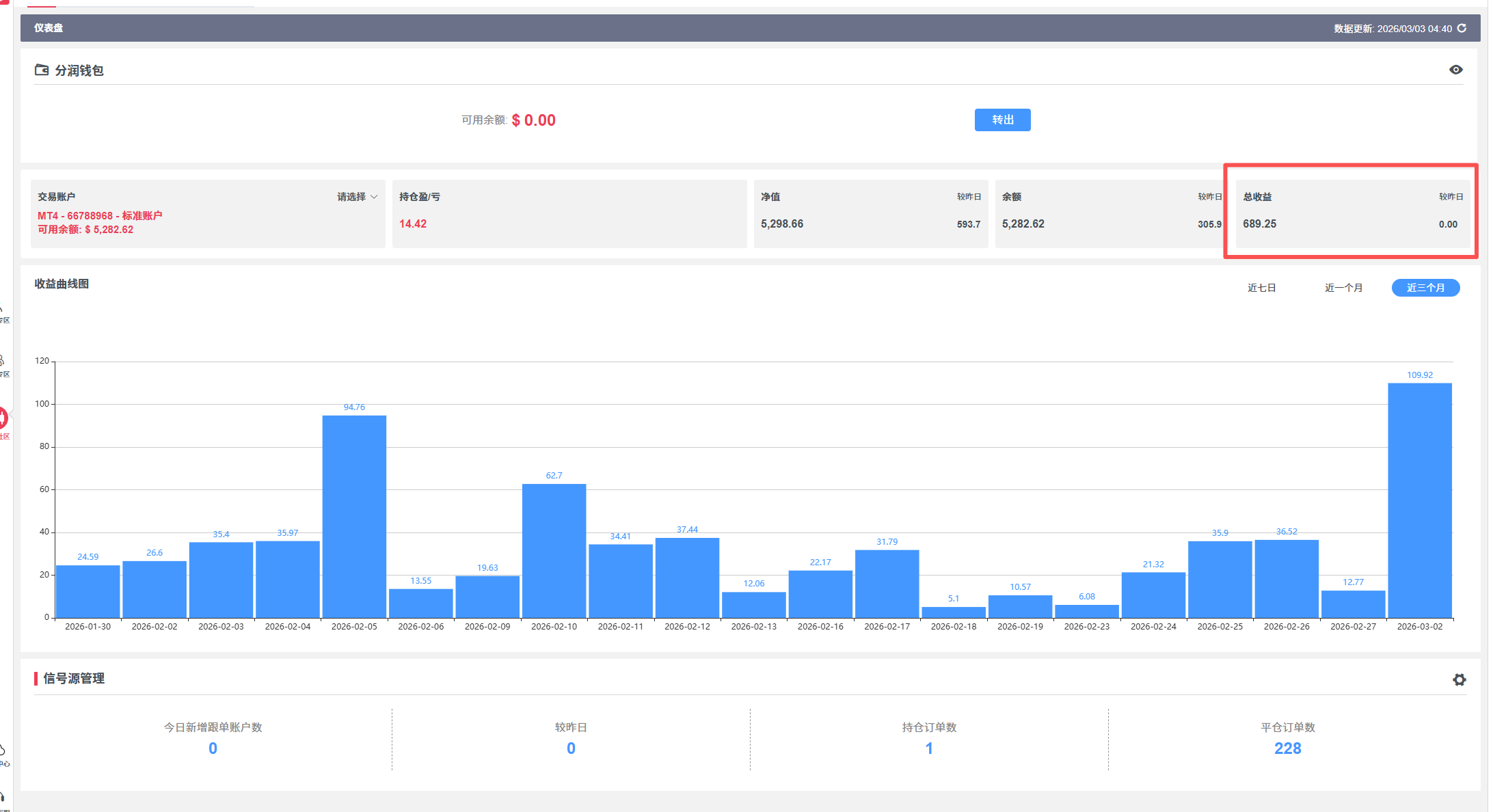Click the 转出 transfer out button
The height and width of the screenshot is (812, 1493).
[x=1002, y=120]
